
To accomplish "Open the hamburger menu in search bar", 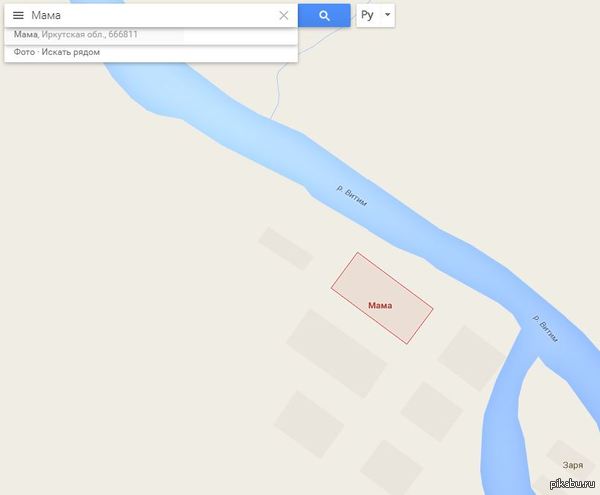I will point(18,15).
